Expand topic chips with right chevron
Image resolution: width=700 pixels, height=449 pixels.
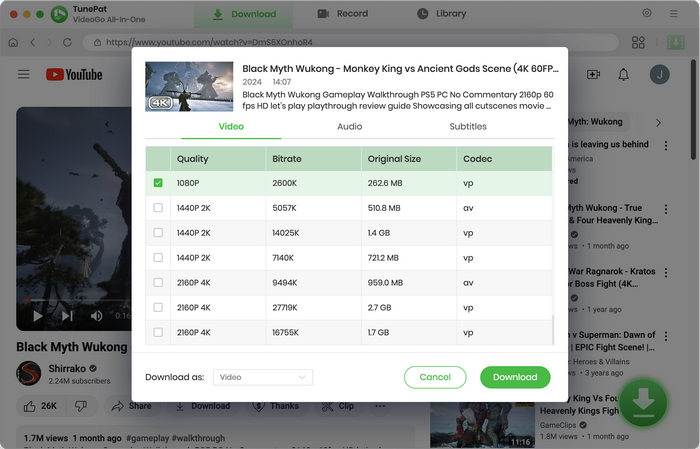click(658, 122)
